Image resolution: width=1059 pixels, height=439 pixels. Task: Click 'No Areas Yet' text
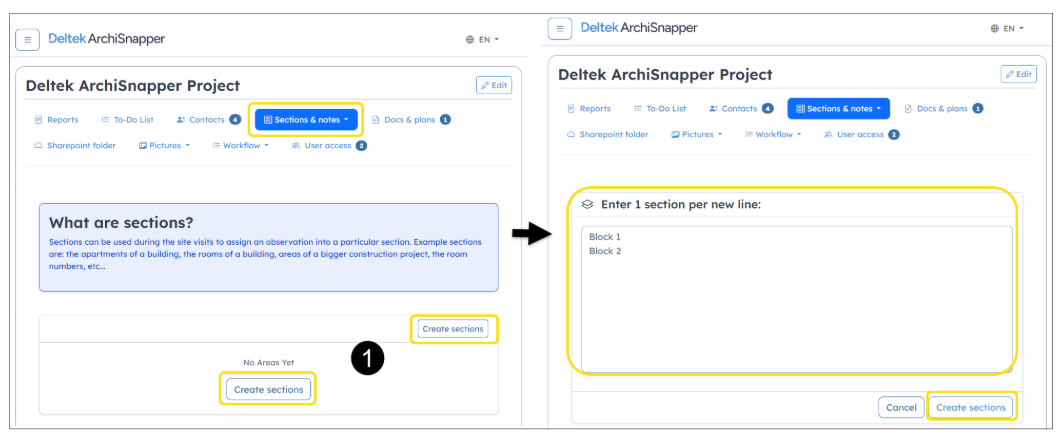coord(269,363)
